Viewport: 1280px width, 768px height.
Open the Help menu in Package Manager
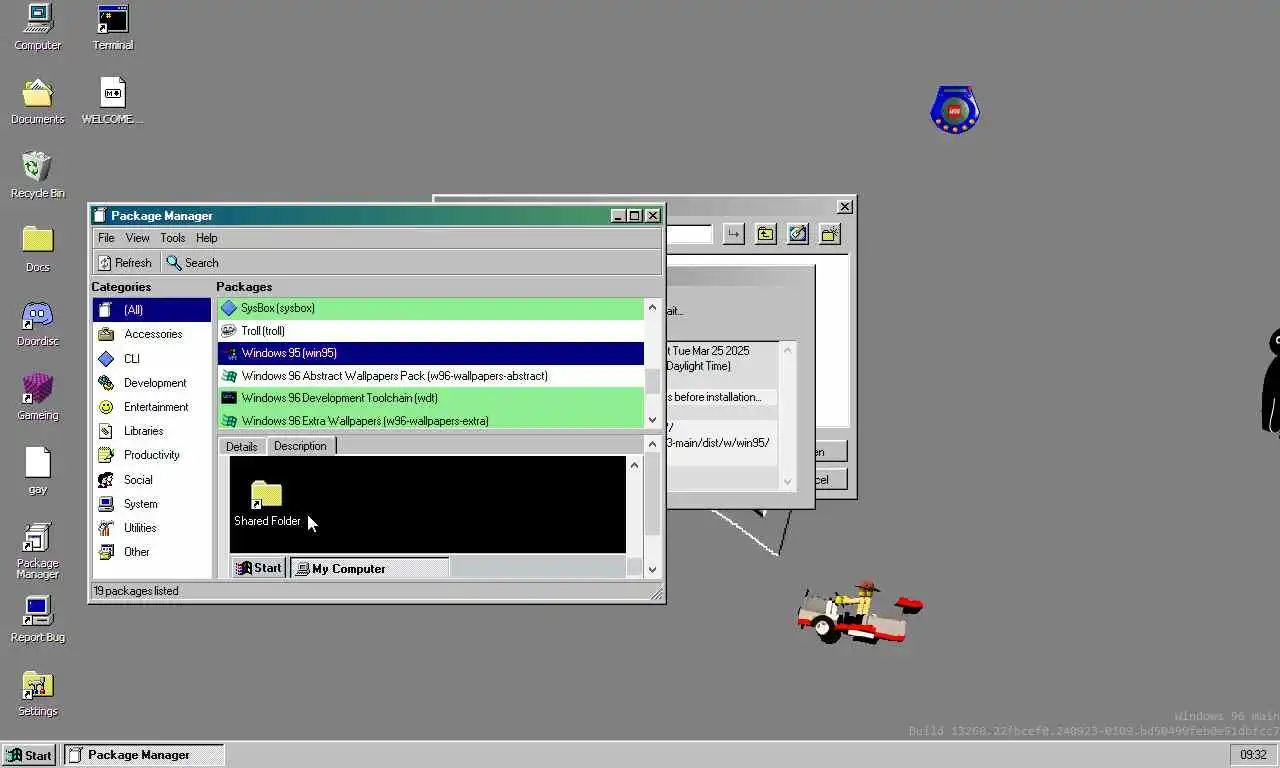[207, 238]
